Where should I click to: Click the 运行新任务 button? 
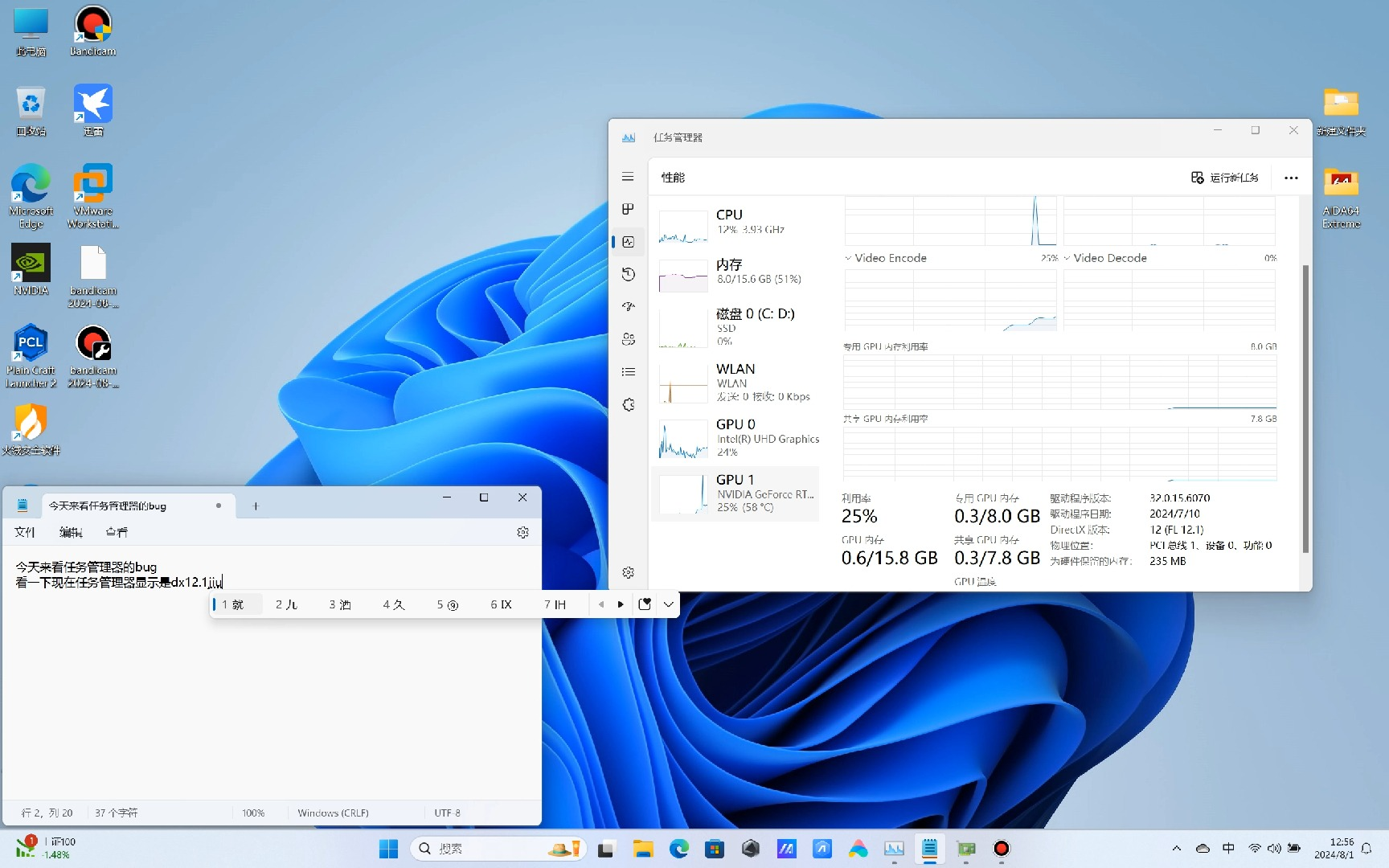point(1225,178)
